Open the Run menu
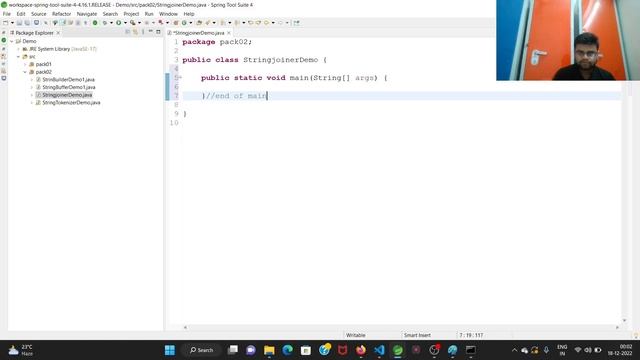 pyautogui.click(x=149, y=14)
